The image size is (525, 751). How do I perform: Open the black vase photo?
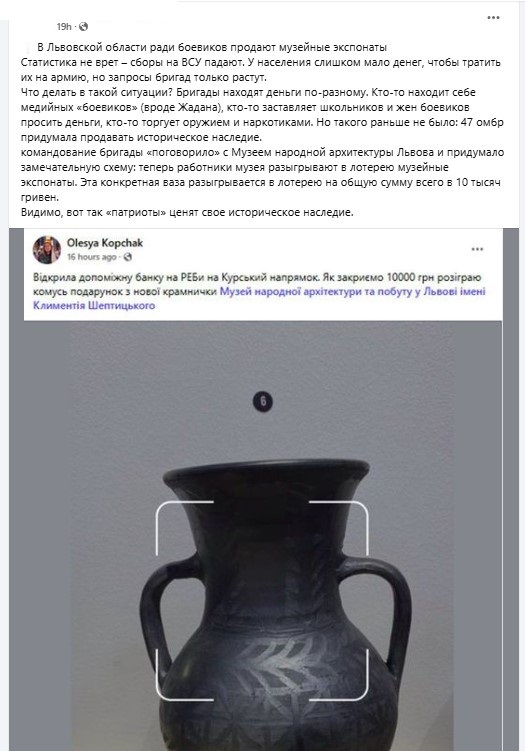262,535
